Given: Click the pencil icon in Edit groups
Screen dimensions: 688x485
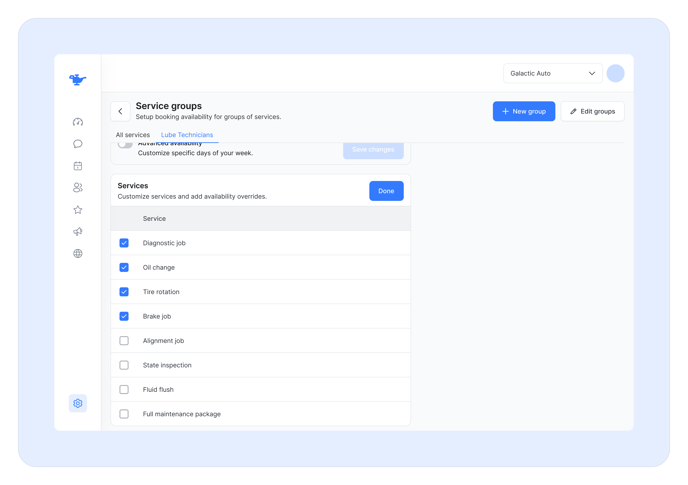Looking at the screenshot, I should tap(573, 111).
